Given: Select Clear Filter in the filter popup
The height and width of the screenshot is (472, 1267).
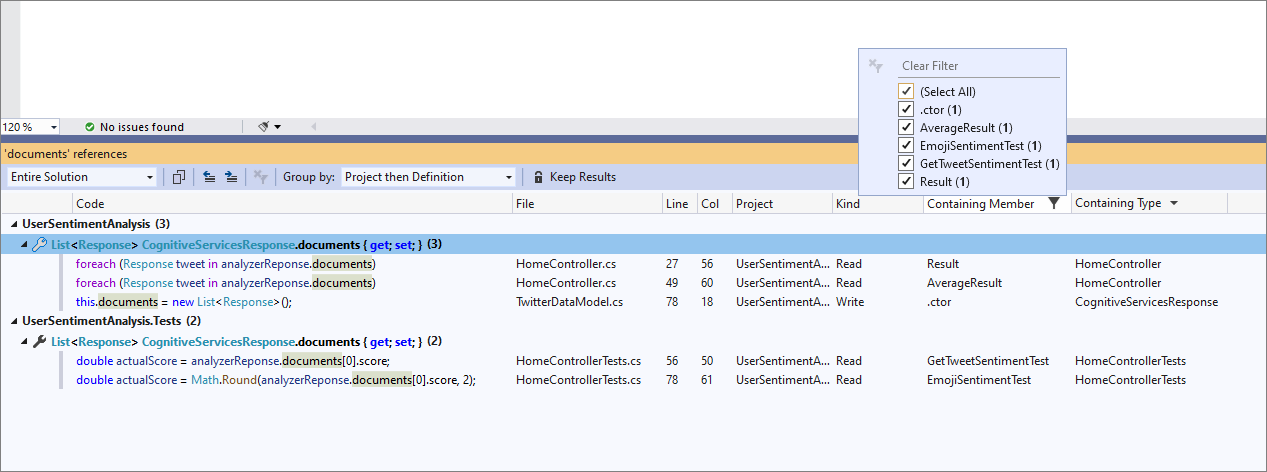Looking at the screenshot, I should [x=930, y=66].
